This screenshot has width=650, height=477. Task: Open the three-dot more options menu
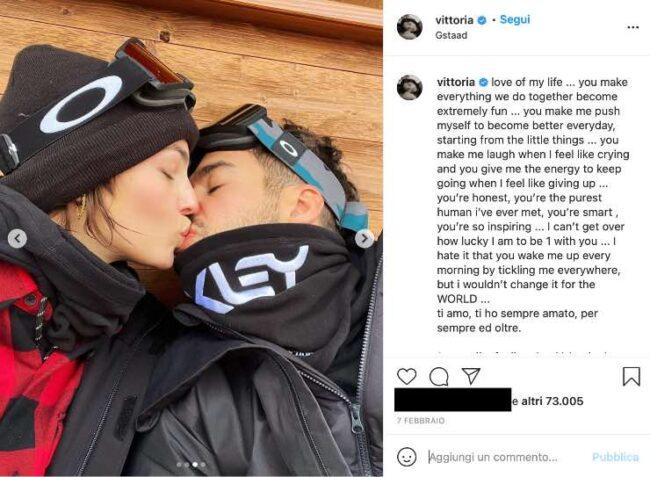[x=633, y=27]
